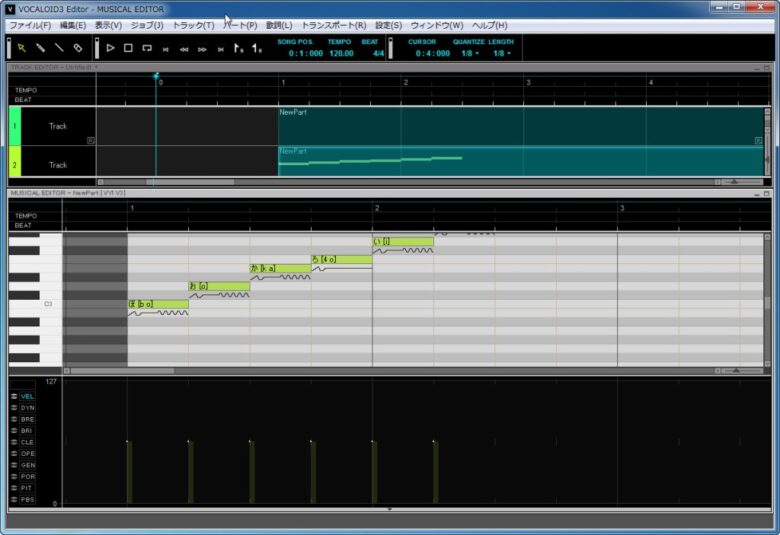Start playback with the Play button

(110, 48)
